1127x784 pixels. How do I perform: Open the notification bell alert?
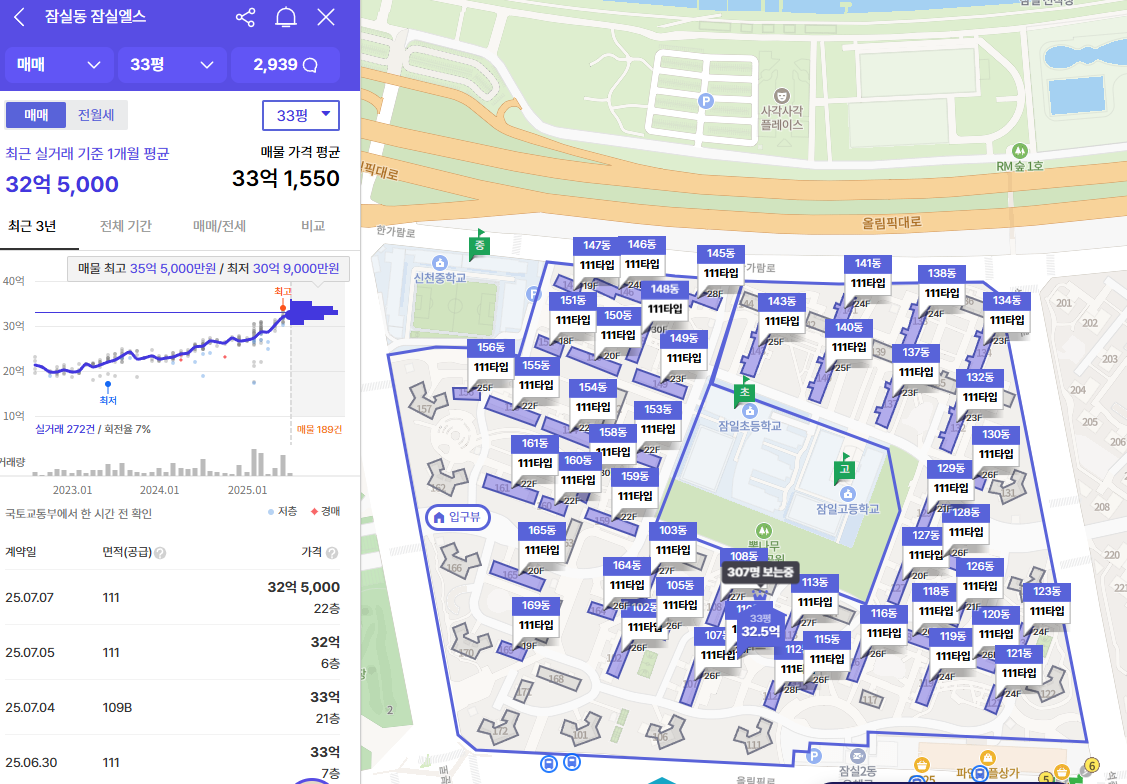click(286, 17)
